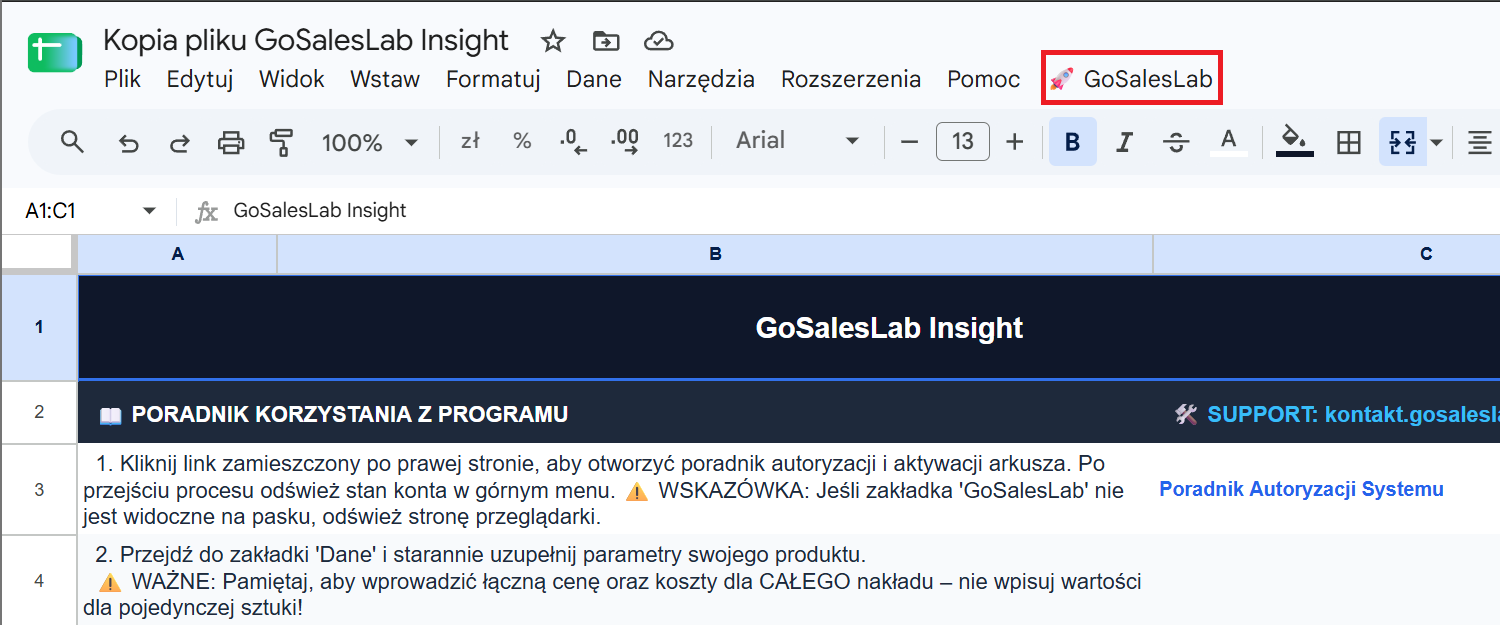The image size is (1500, 625).
Task: Open the Rozszerzenia menu
Action: pos(851,79)
